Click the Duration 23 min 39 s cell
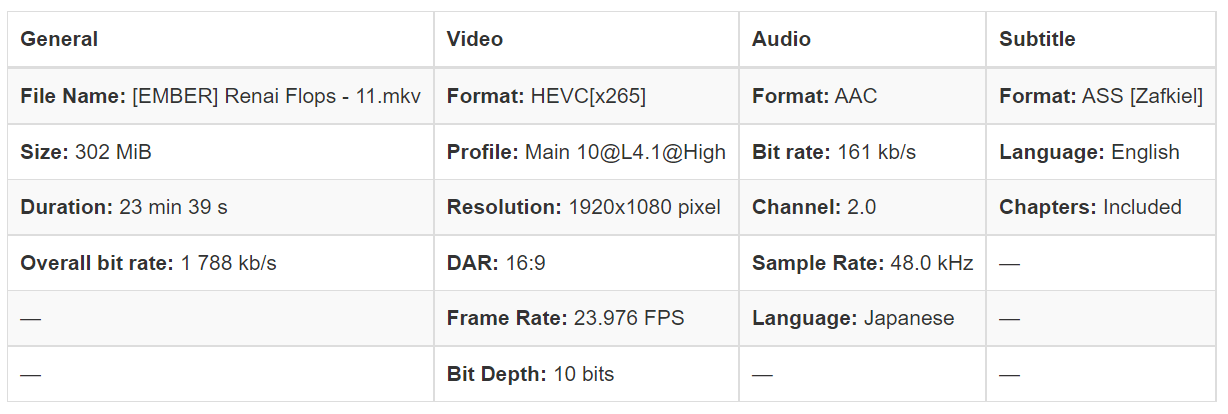 click(124, 208)
